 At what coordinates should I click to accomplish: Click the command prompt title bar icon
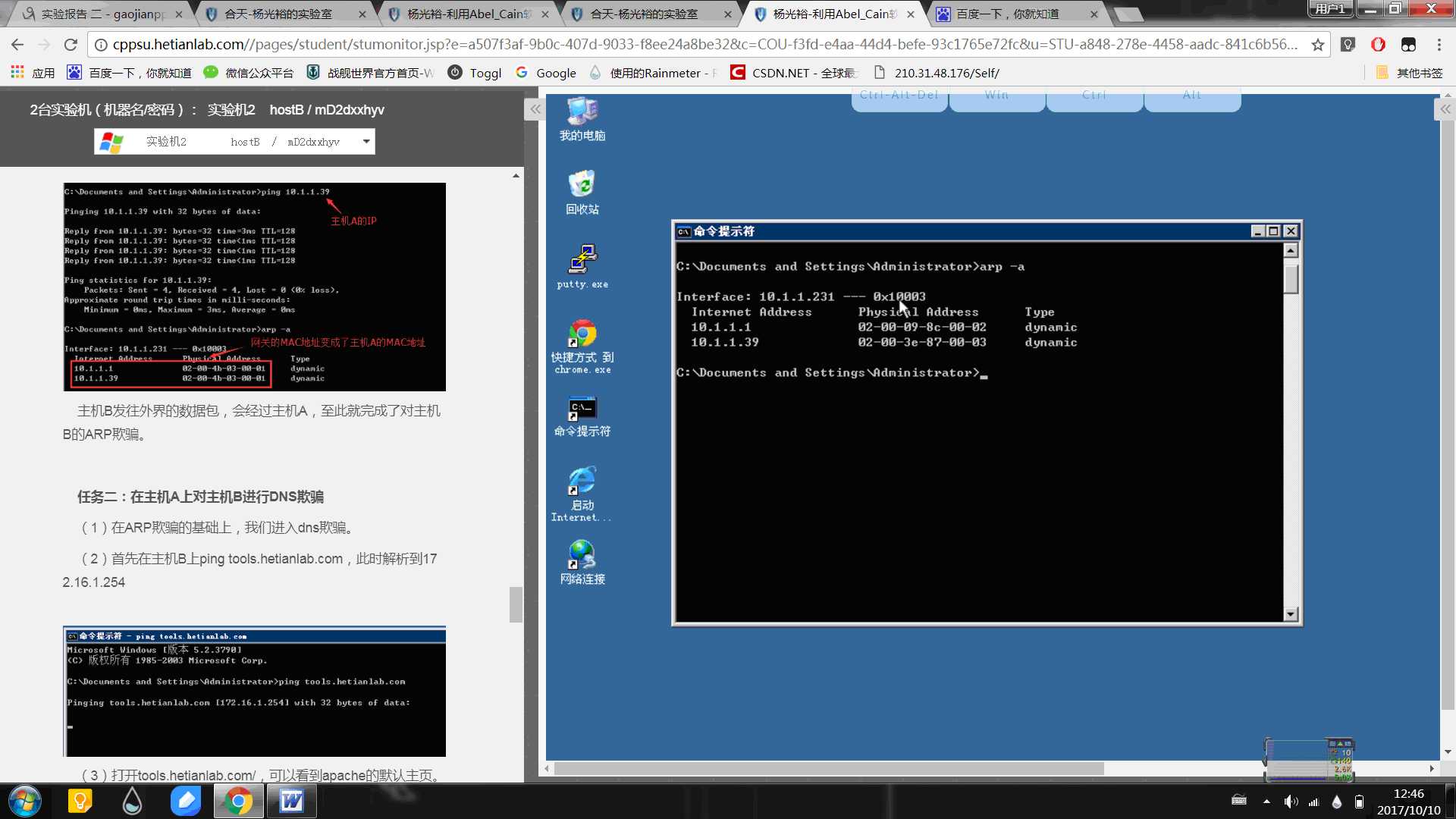tap(683, 231)
